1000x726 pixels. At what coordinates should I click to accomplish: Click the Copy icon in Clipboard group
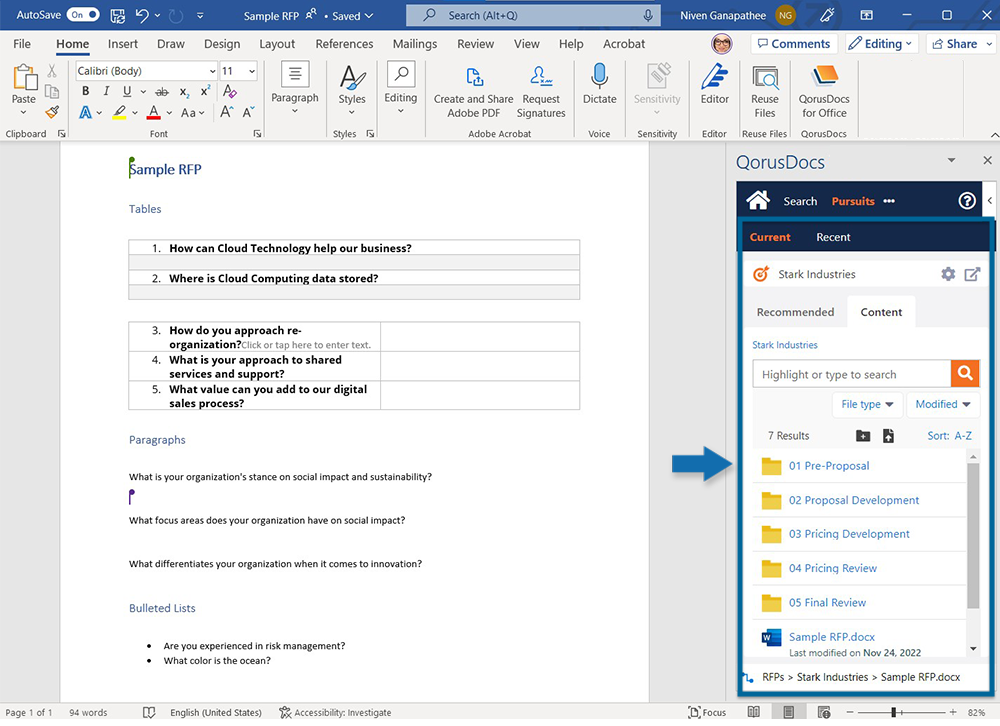(x=52, y=92)
